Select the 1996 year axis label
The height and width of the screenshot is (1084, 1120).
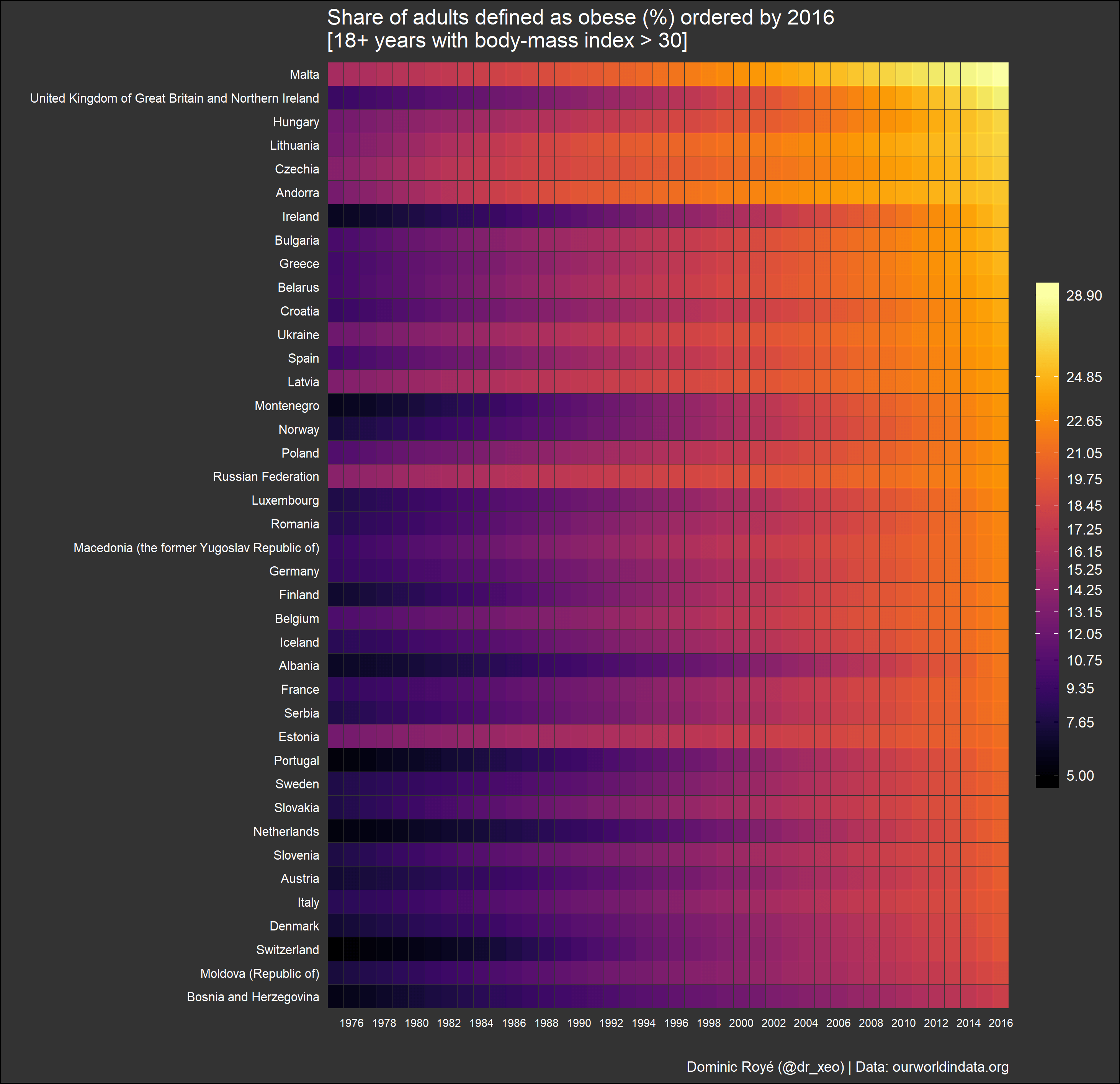pyautogui.click(x=677, y=1023)
